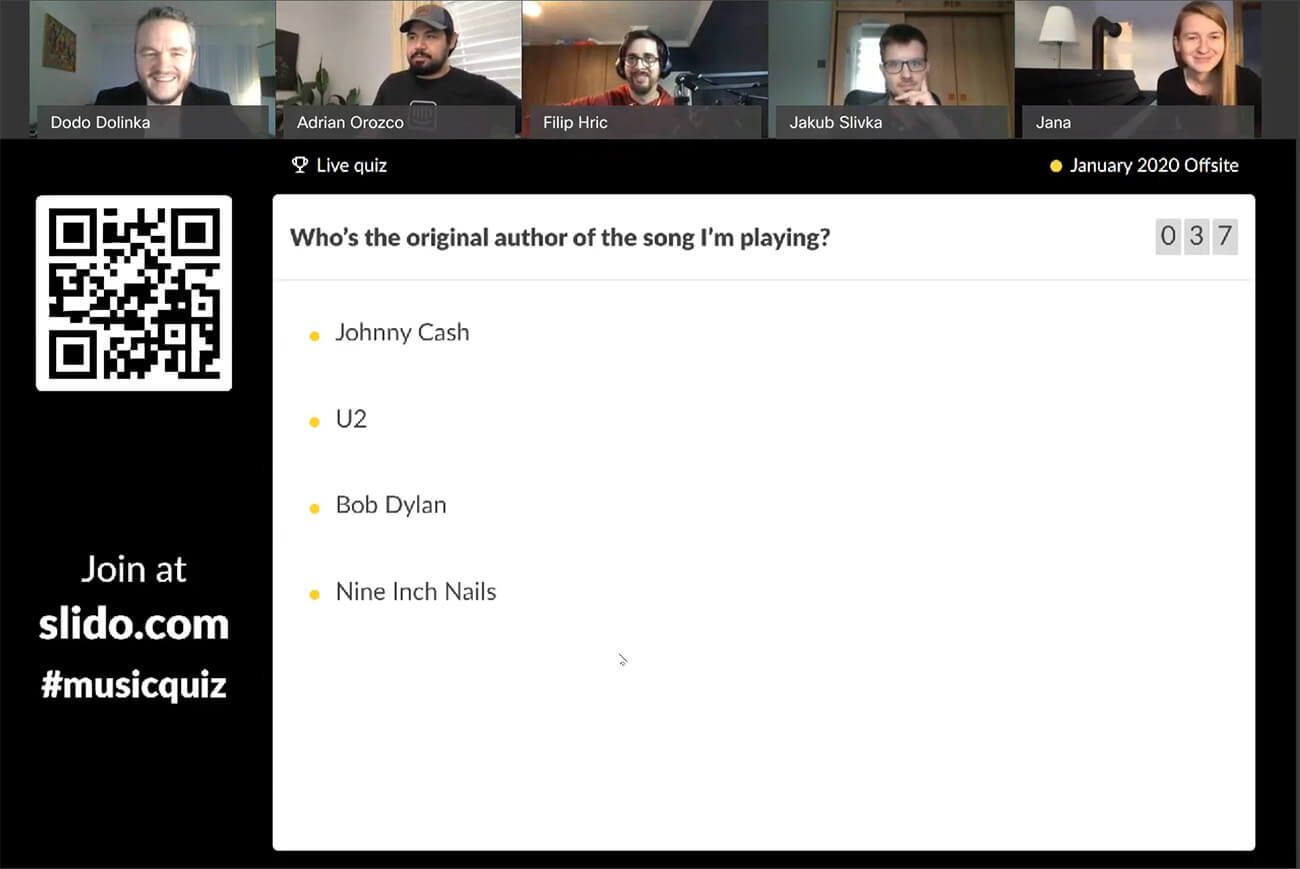The height and width of the screenshot is (869, 1300).
Task: Select the yellow bullet beside Johnny Cash
Action: 314,336
